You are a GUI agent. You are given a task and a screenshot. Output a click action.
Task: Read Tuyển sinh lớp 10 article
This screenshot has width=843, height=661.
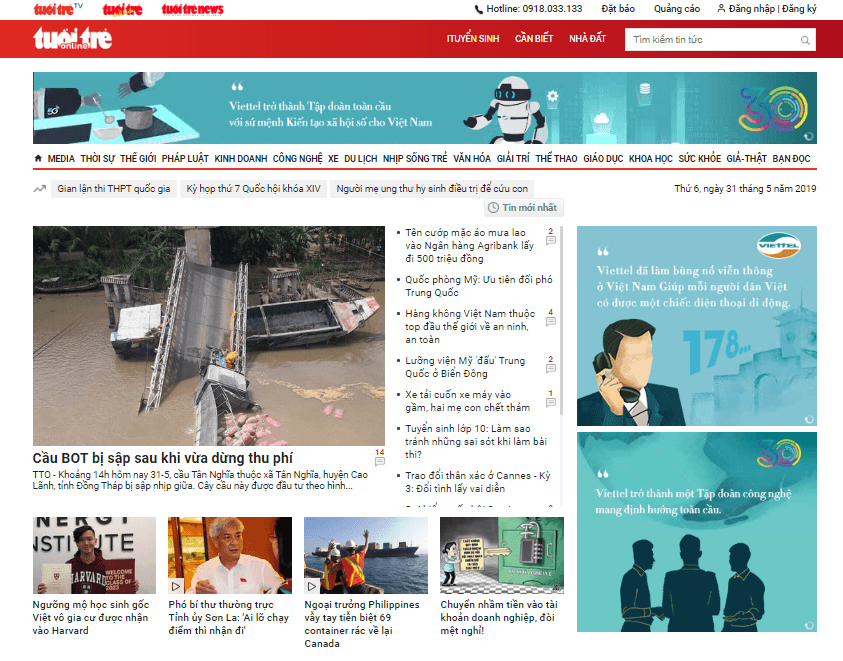point(476,442)
